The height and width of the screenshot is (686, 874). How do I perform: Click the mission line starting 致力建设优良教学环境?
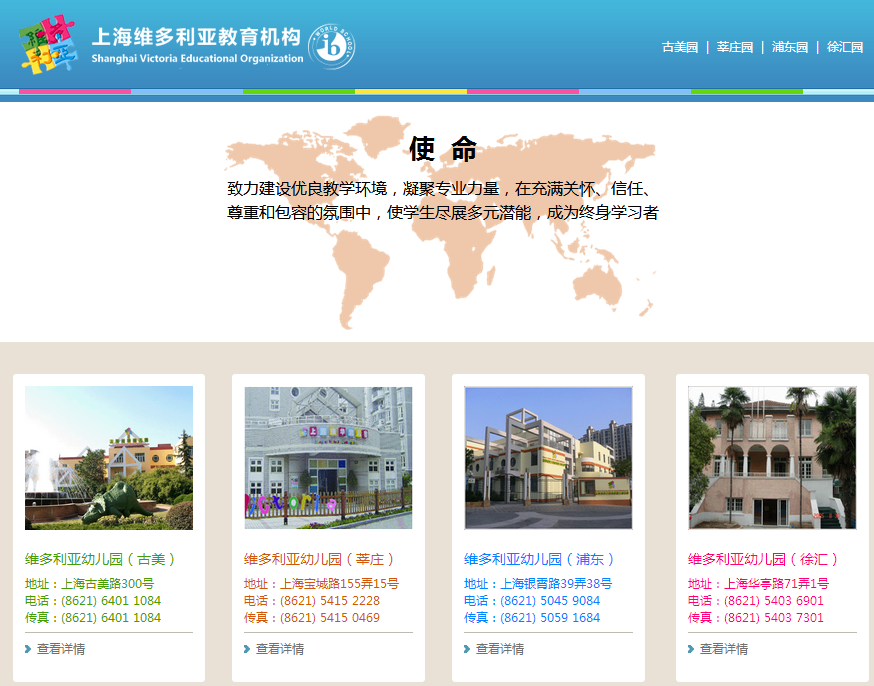440,188
